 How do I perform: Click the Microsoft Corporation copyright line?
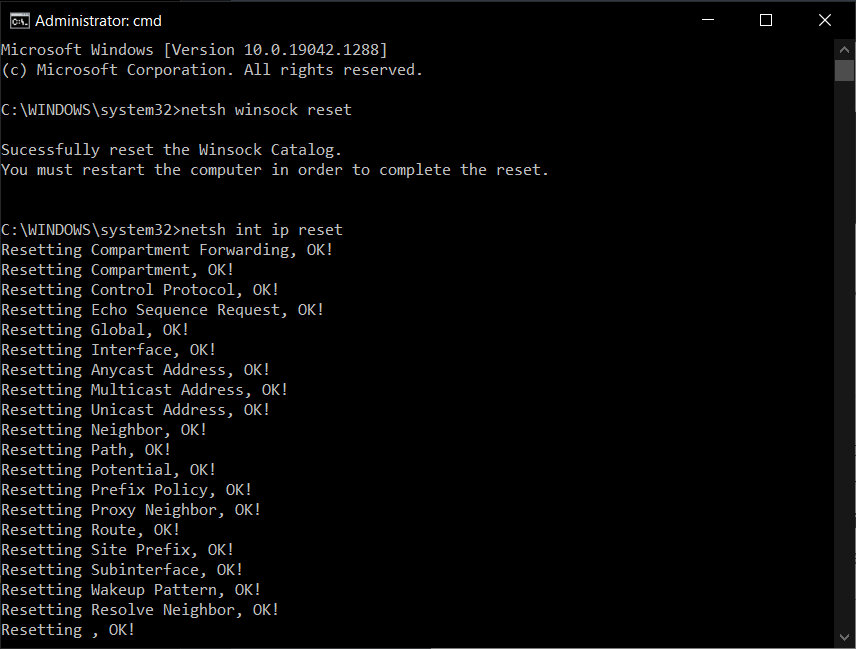click(212, 70)
